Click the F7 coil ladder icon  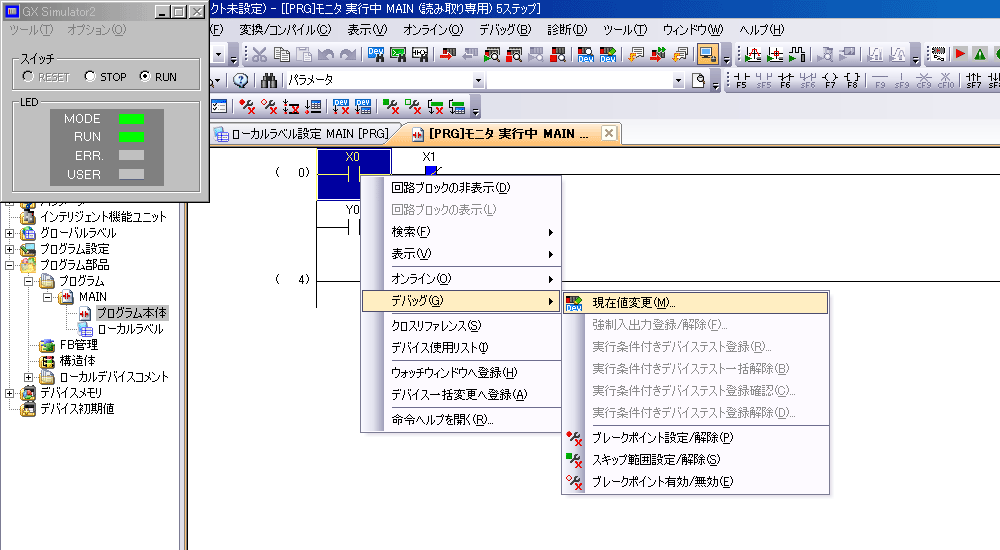[x=830, y=80]
